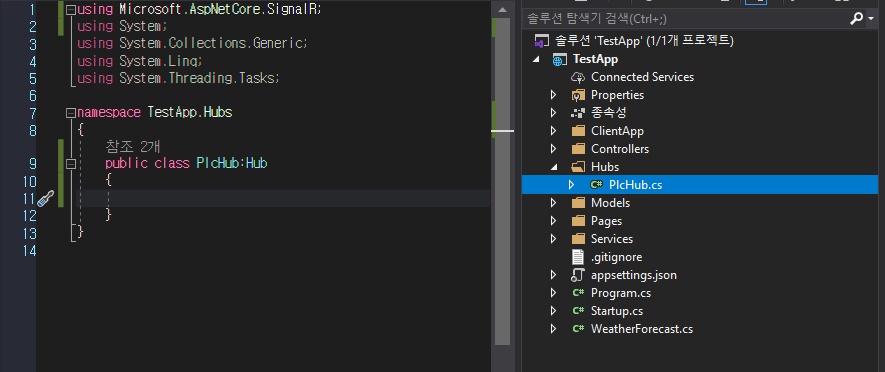Click the open Hubs folder icon
The width and height of the screenshot is (885, 372).
pyautogui.click(x=577, y=167)
